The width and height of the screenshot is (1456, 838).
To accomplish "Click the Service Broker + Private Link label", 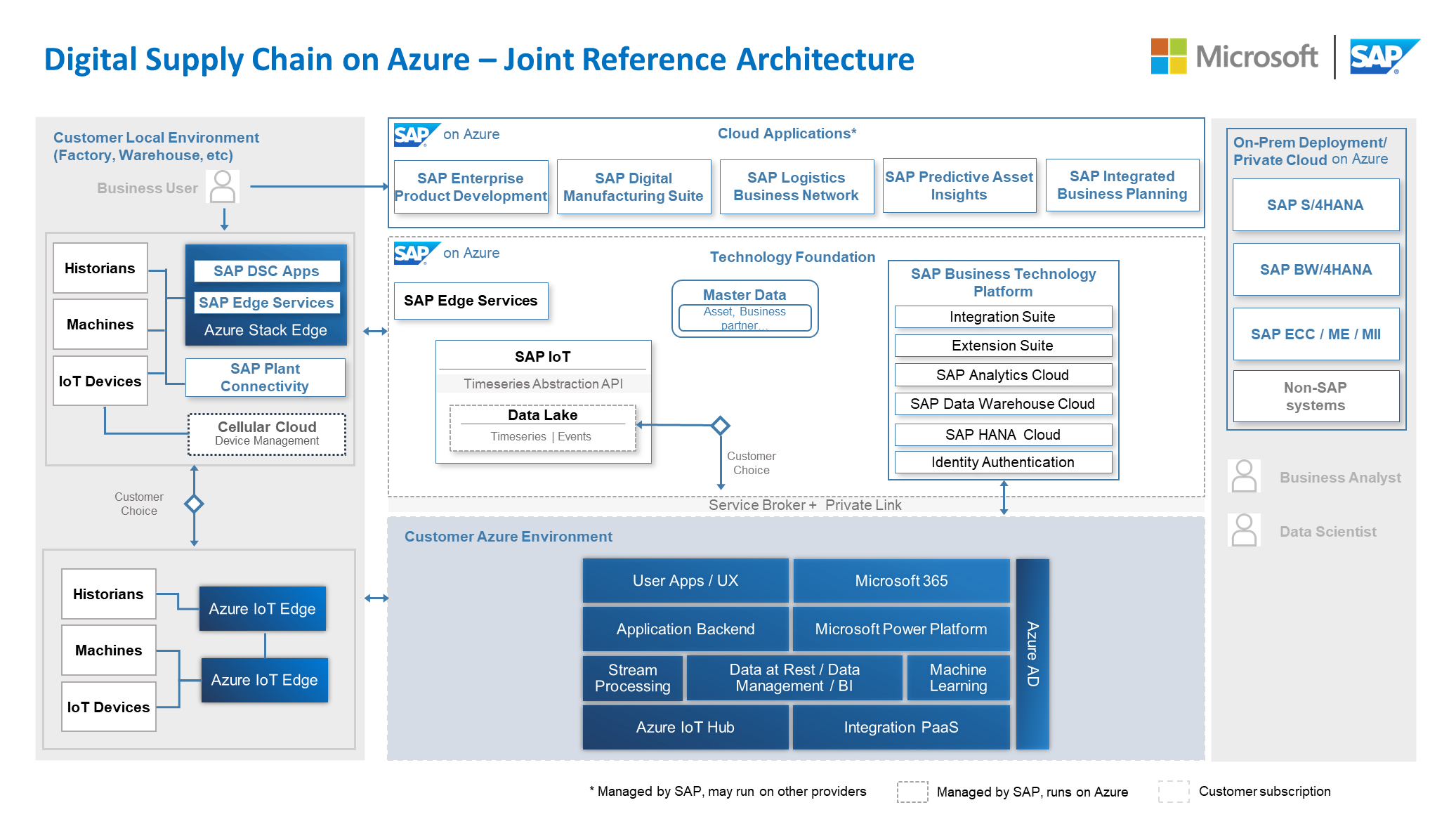I will point(805,505).
